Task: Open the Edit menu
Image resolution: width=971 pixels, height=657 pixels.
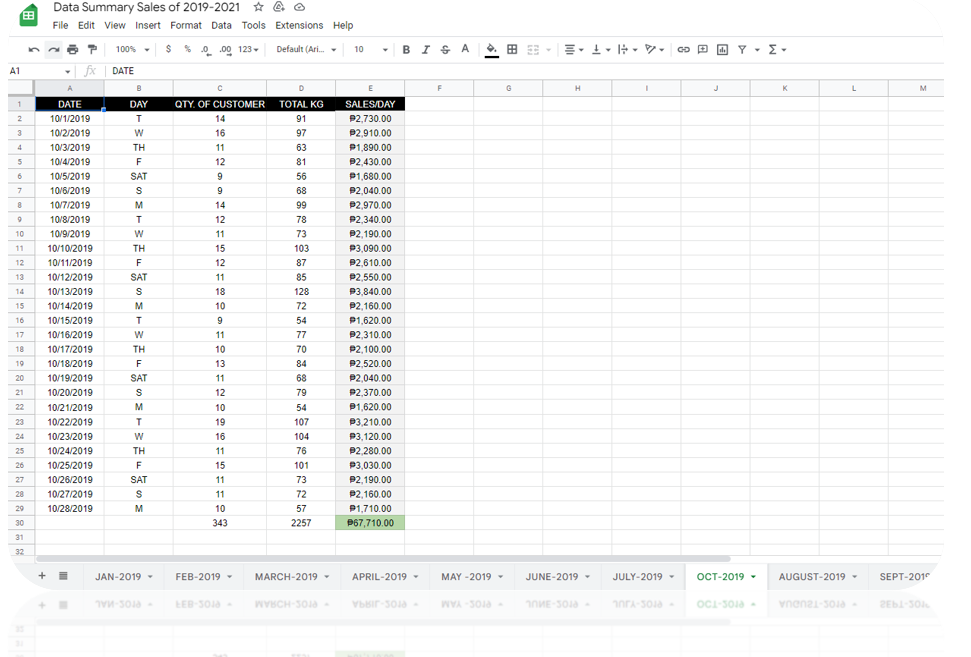Action: click(x=86, y=25)
